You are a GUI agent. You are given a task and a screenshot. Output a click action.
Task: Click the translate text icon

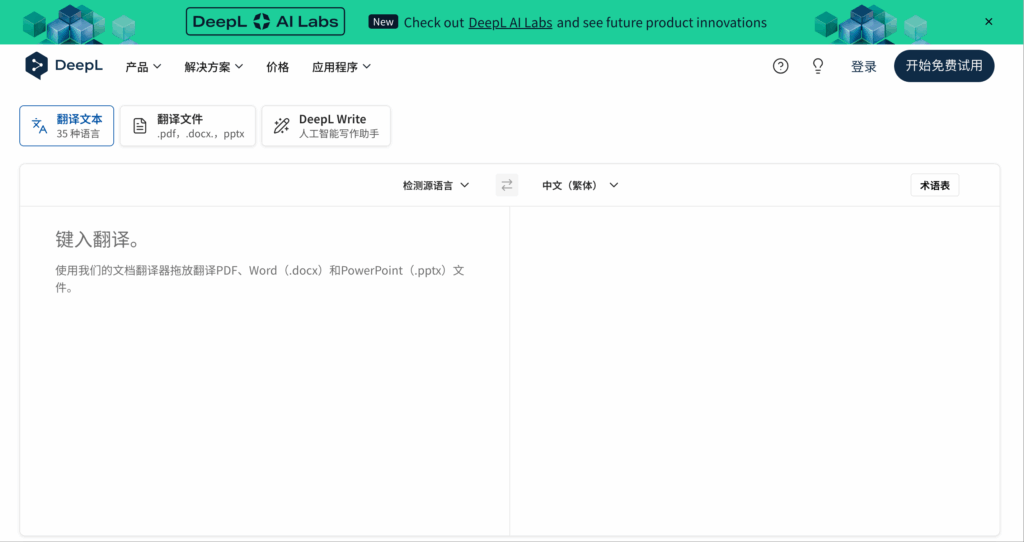(40, 126)
